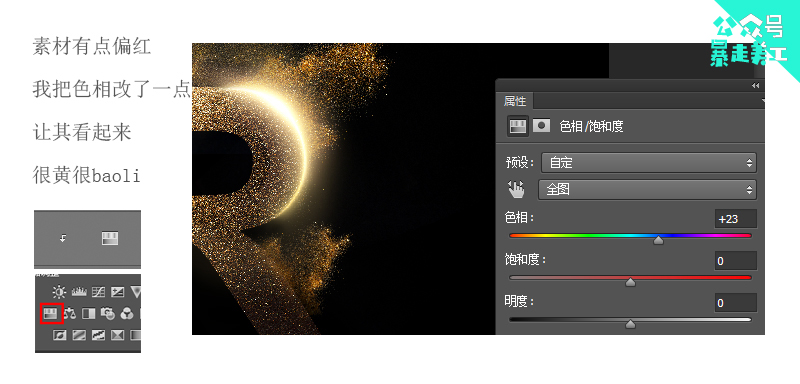Click the lightness value field showing 0

click(x=735, y=303)
